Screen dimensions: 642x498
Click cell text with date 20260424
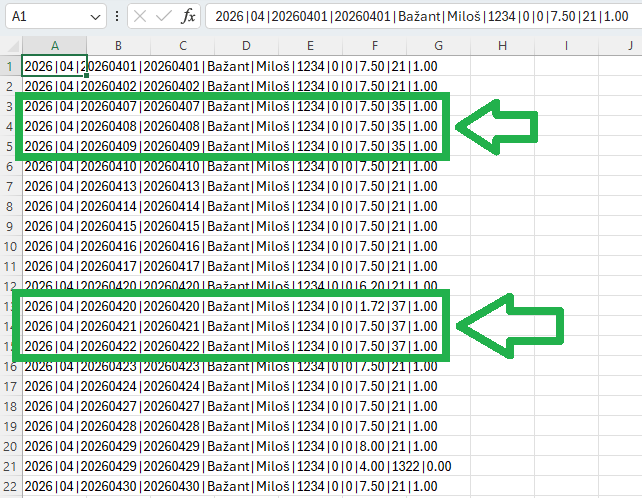click(231, 387)
